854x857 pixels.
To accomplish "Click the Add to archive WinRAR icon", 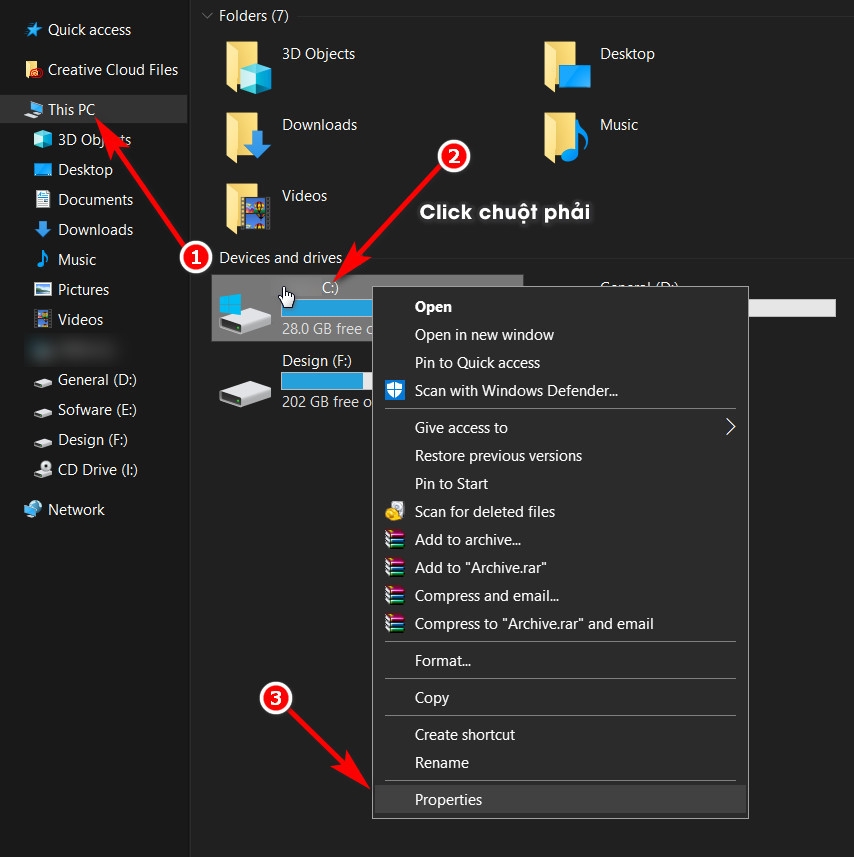I will coord(394,539).
